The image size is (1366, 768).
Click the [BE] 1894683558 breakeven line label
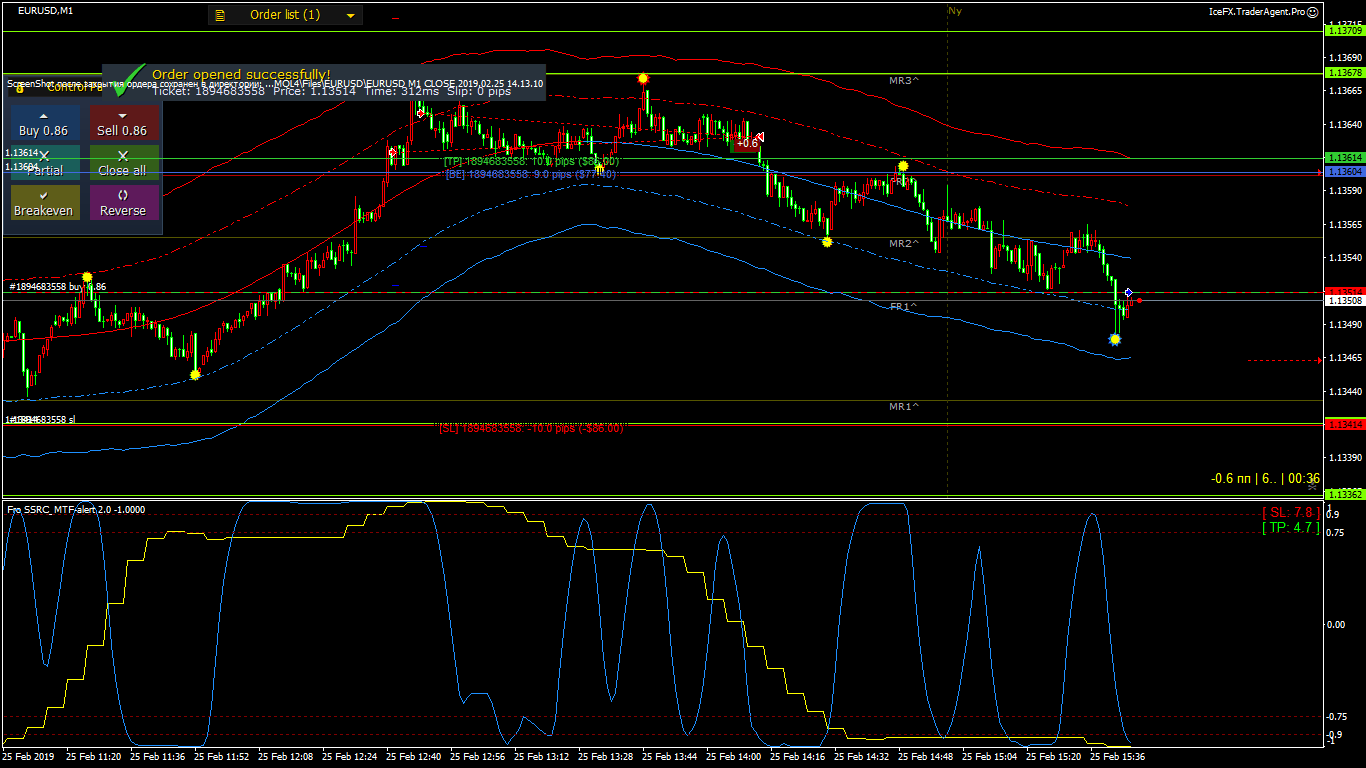click(530, 174)
